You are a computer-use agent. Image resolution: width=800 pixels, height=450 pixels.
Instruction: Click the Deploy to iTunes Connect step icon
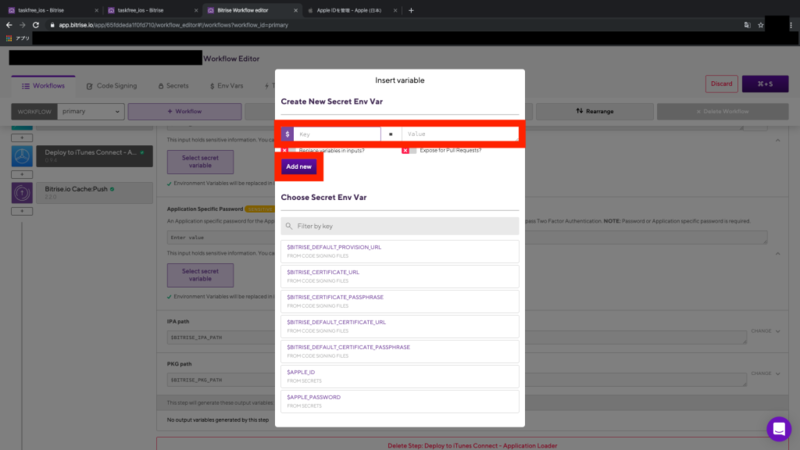[x=22, y=157]
